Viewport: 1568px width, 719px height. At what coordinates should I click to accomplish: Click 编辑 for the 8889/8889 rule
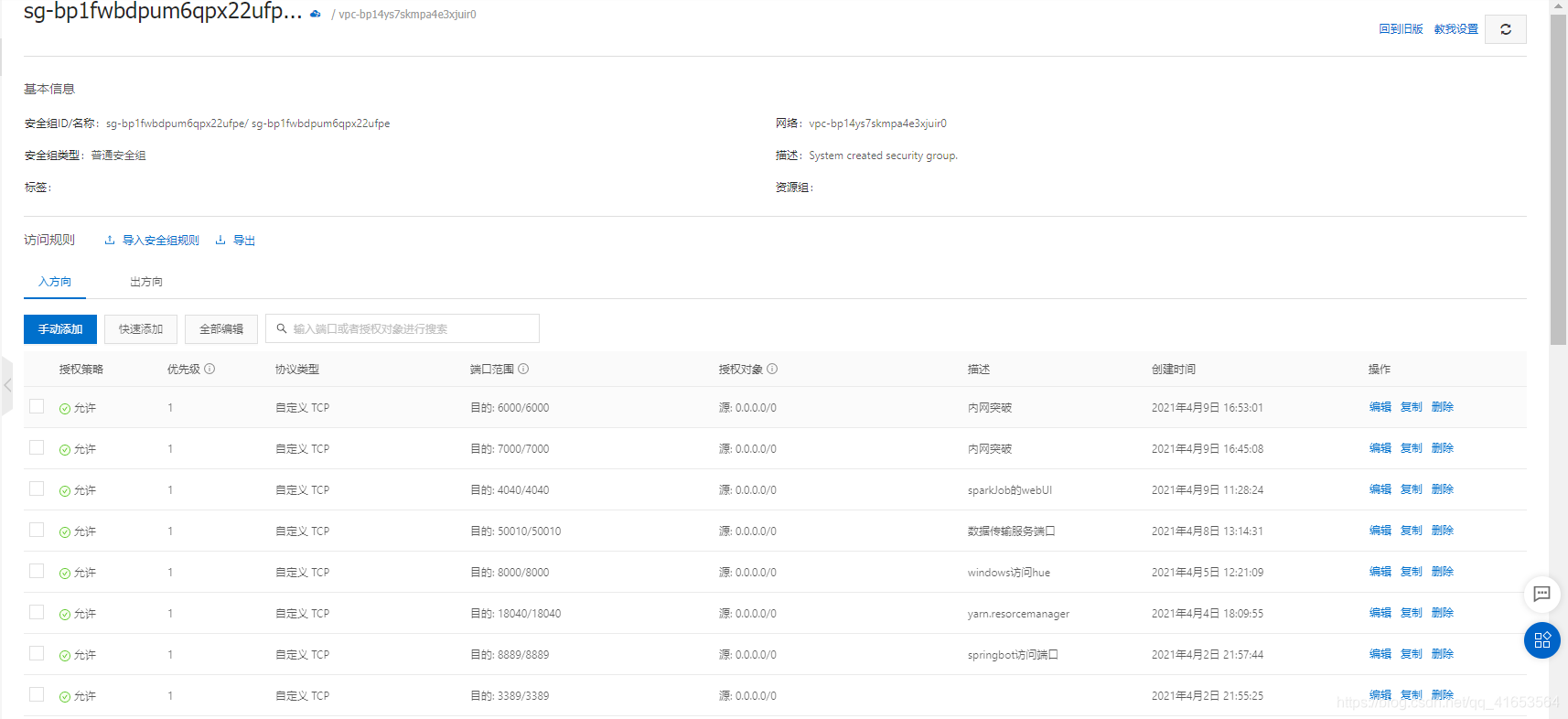point(1380,654)
